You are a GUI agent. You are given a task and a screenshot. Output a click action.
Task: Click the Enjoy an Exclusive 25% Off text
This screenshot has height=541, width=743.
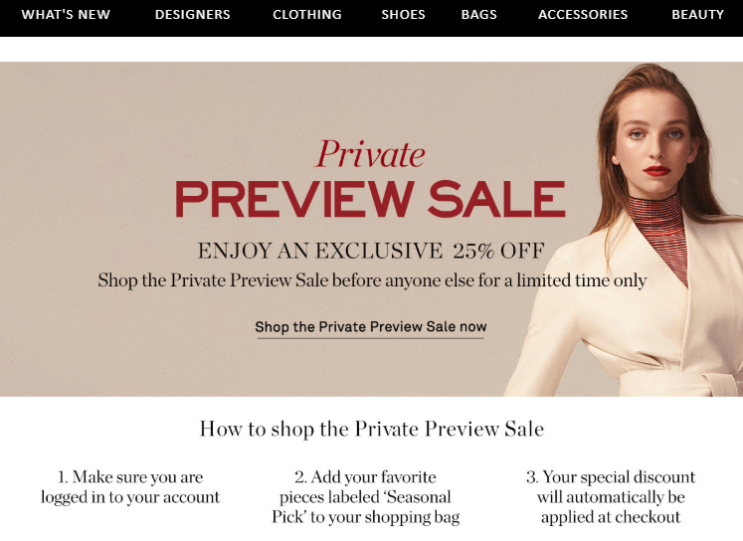point(371,251)
